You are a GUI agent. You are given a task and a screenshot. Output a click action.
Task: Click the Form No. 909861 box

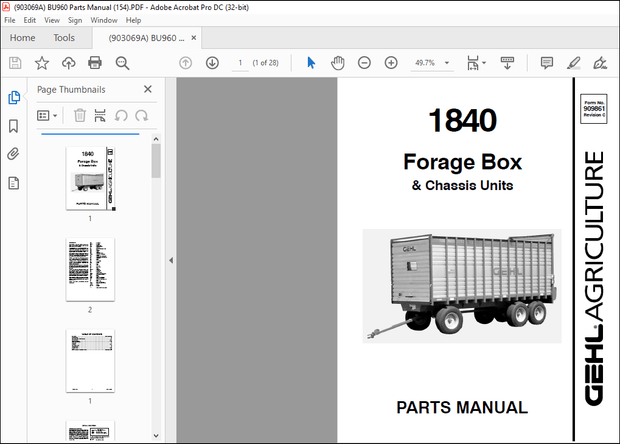tap(594, 109)
